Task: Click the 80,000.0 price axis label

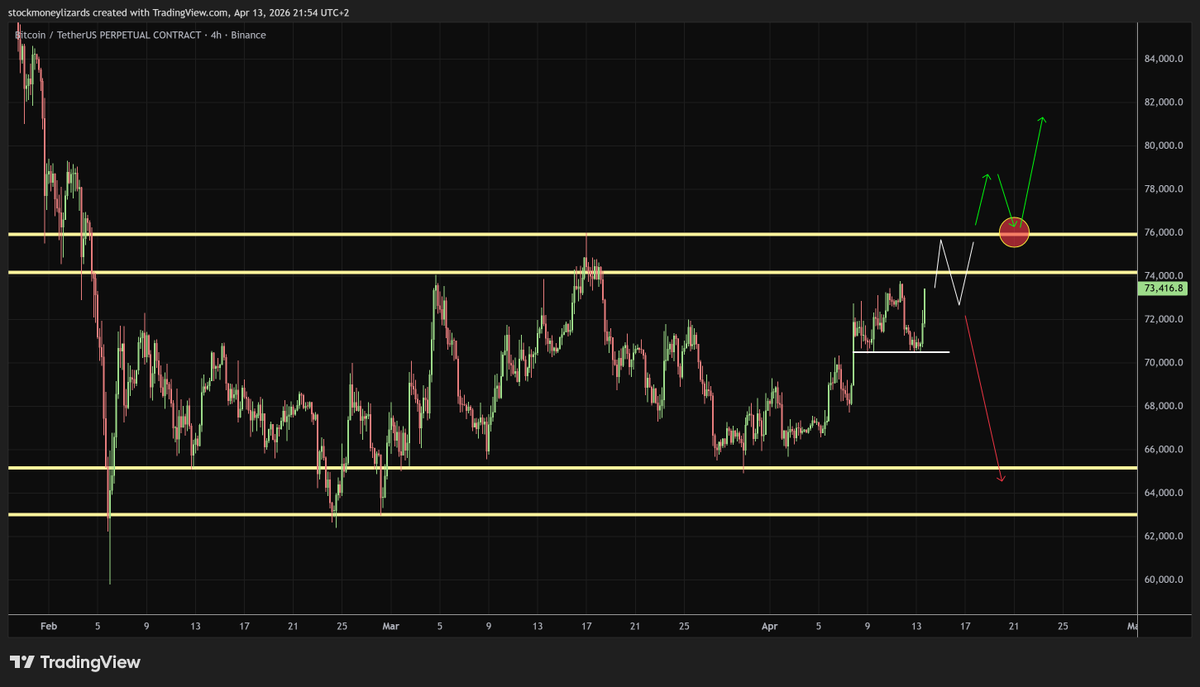Action: [1166, 146]
